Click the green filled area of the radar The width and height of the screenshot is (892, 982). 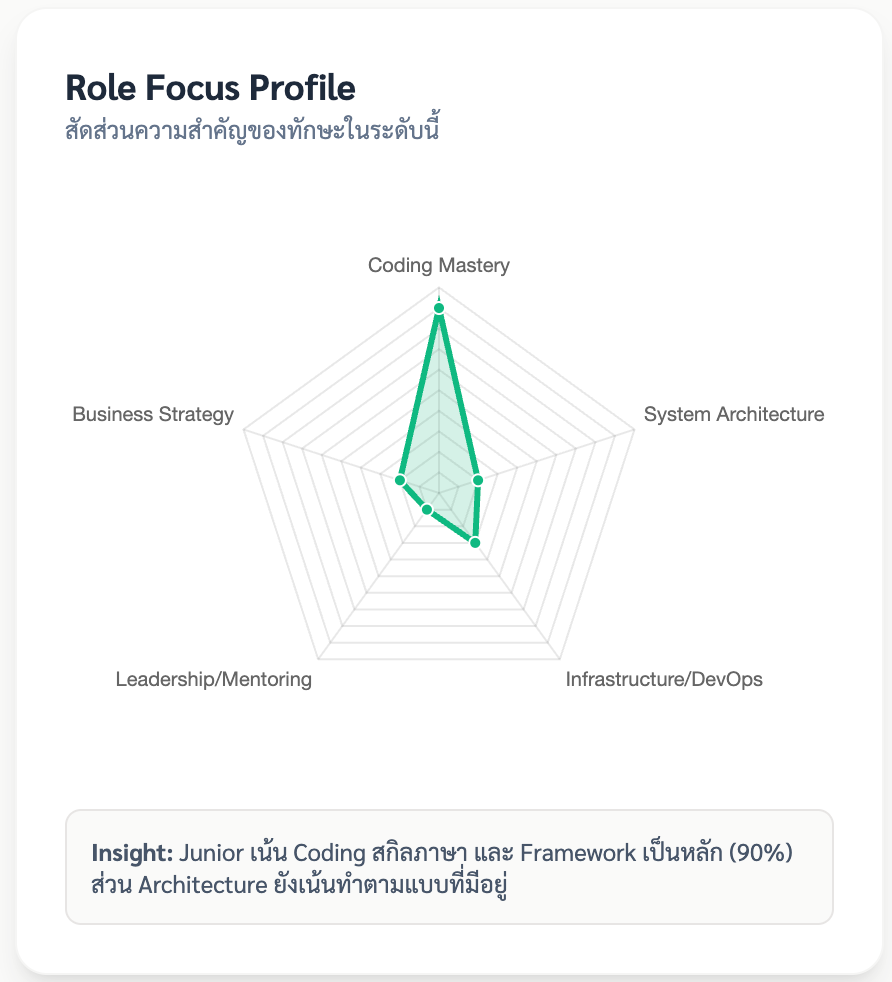439,440
